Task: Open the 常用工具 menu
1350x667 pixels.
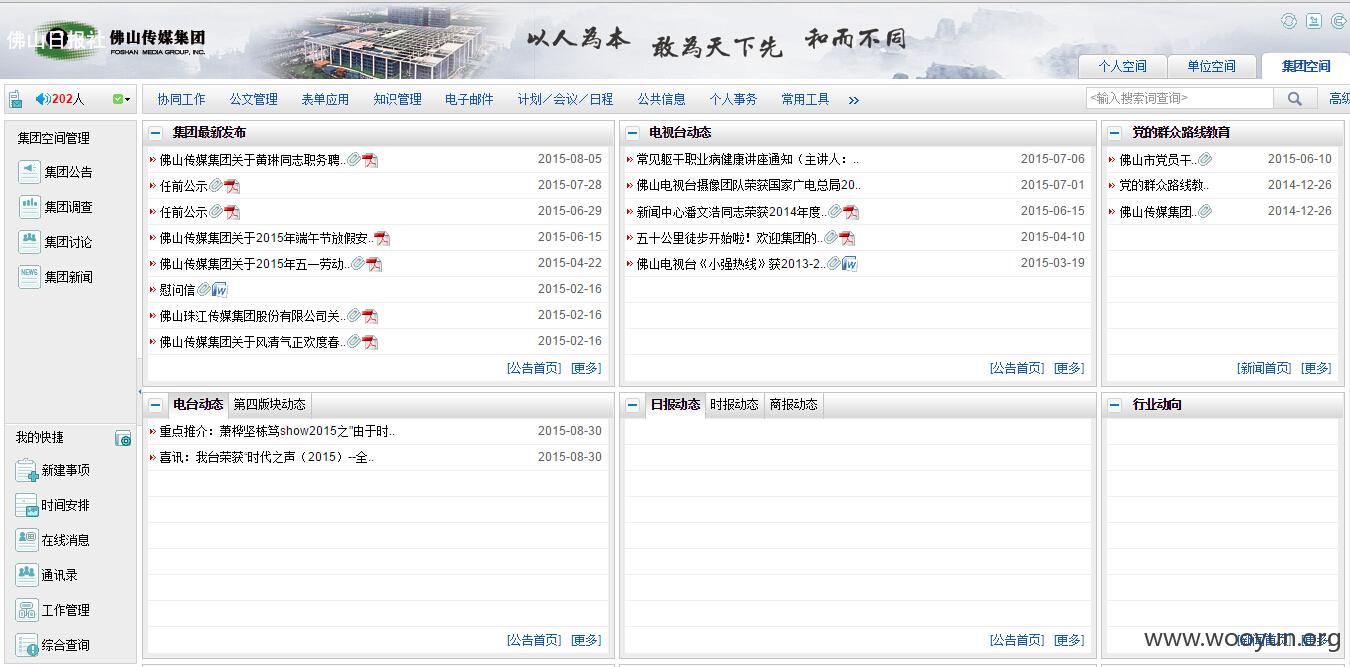Action: (x=805, y=99)
